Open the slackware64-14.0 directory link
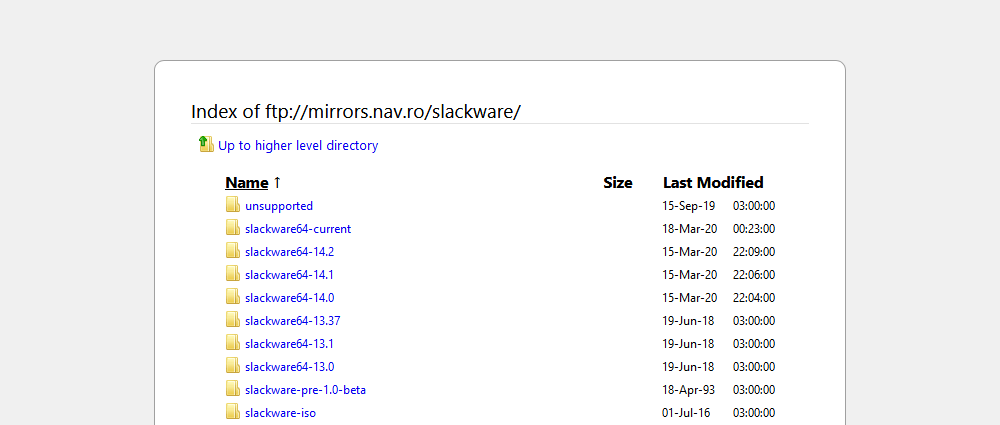Image resolution: width=1000 pixels, height=425 pixels. pos(289,298)
